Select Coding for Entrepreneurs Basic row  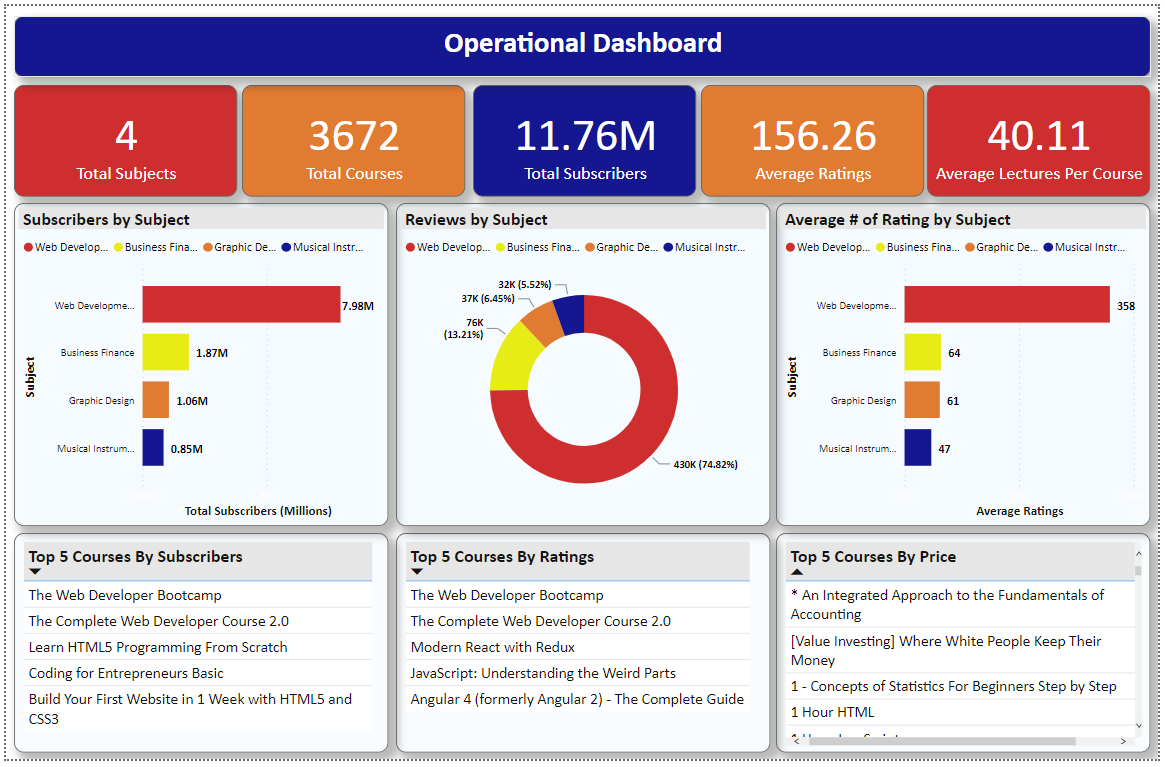198,673
